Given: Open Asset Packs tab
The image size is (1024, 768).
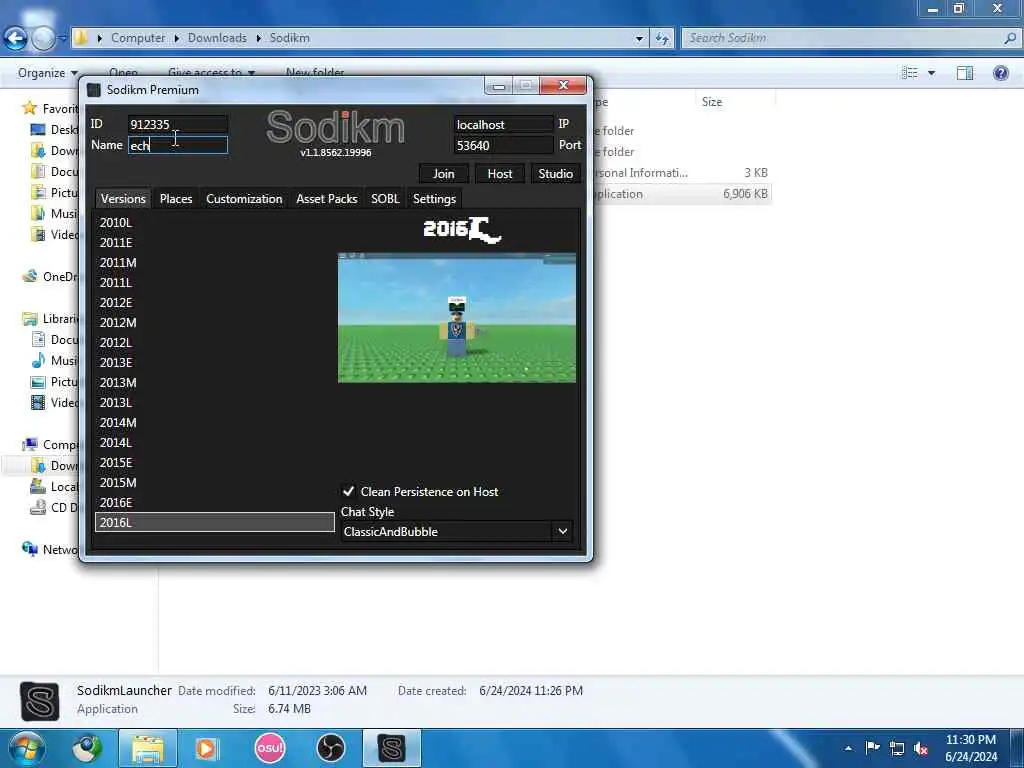Looking at the screenshot, I should coord(327,199).
